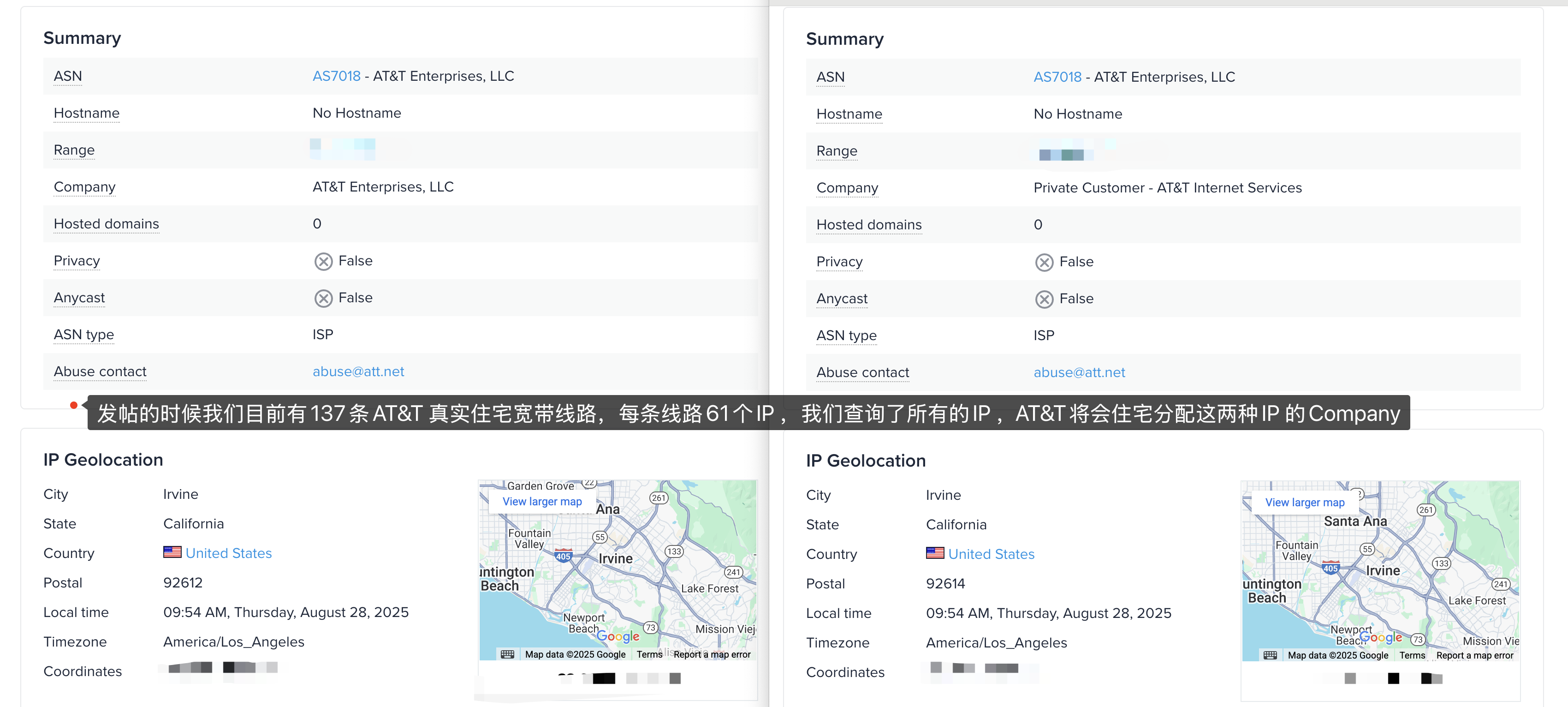
Task: Click the right Privacy False X icon
Action: point(1044,263)
